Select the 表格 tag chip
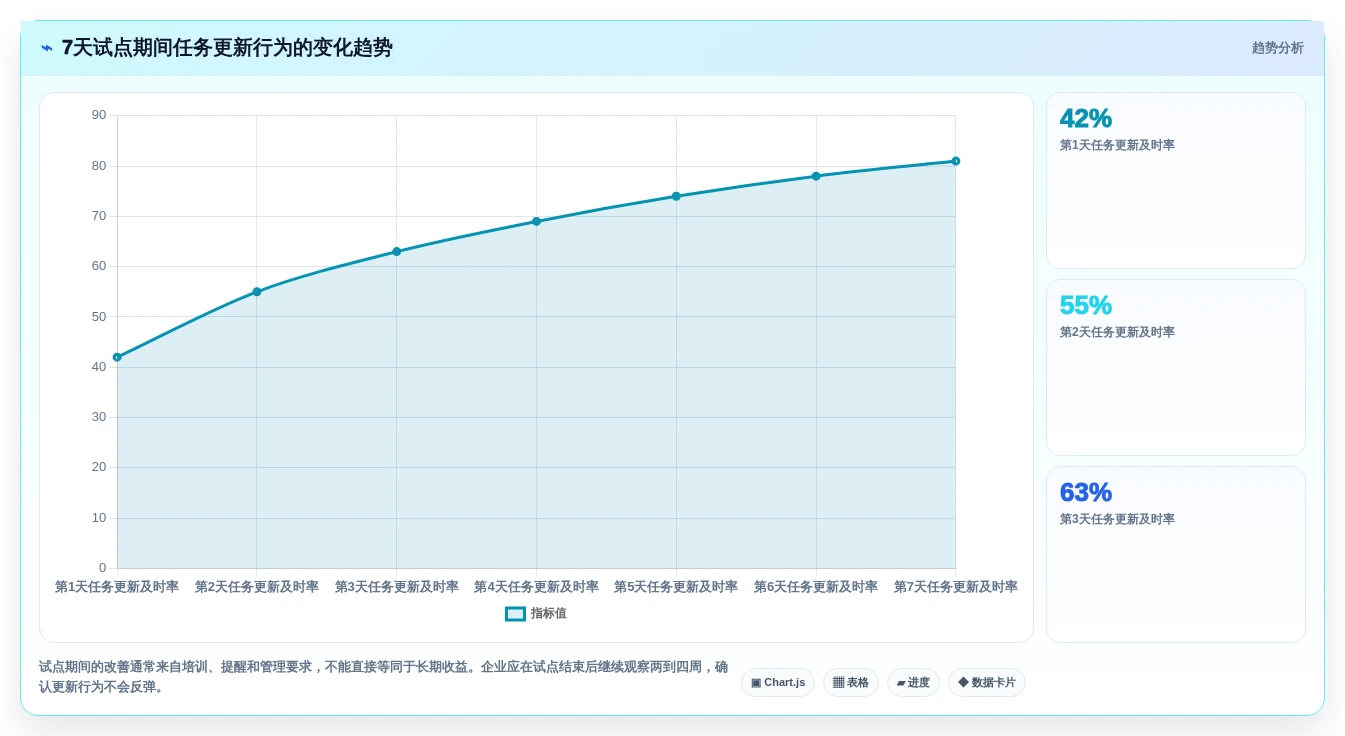Viewport: 1345px width, 736px height. pyautogui.click(x=851, y=682)
